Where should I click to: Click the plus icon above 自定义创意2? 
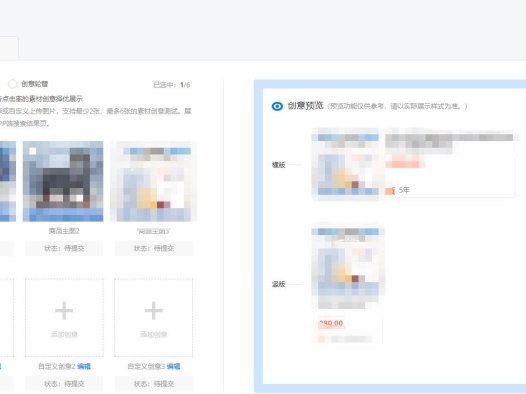click(64, 311)
